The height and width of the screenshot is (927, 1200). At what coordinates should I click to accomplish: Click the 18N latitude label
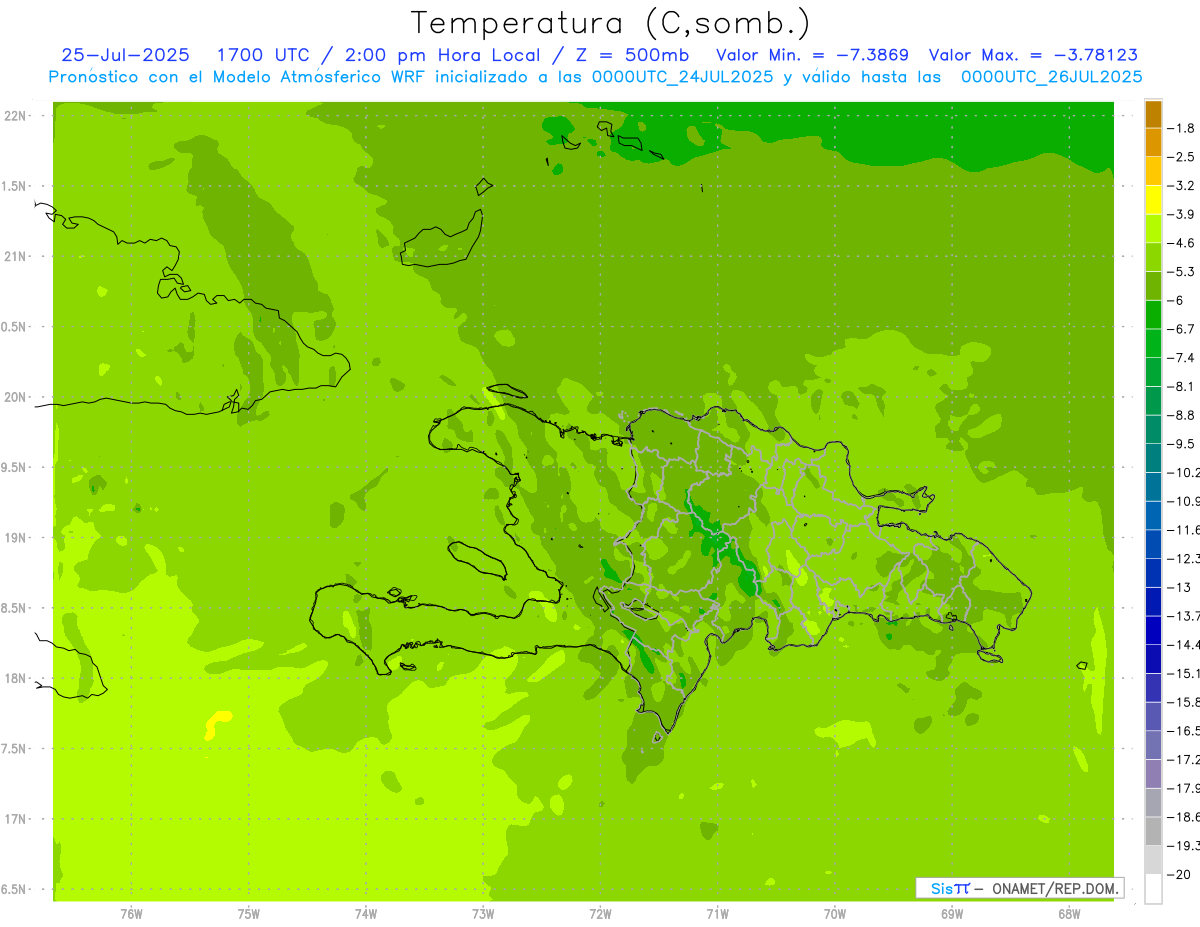(15, 678)
